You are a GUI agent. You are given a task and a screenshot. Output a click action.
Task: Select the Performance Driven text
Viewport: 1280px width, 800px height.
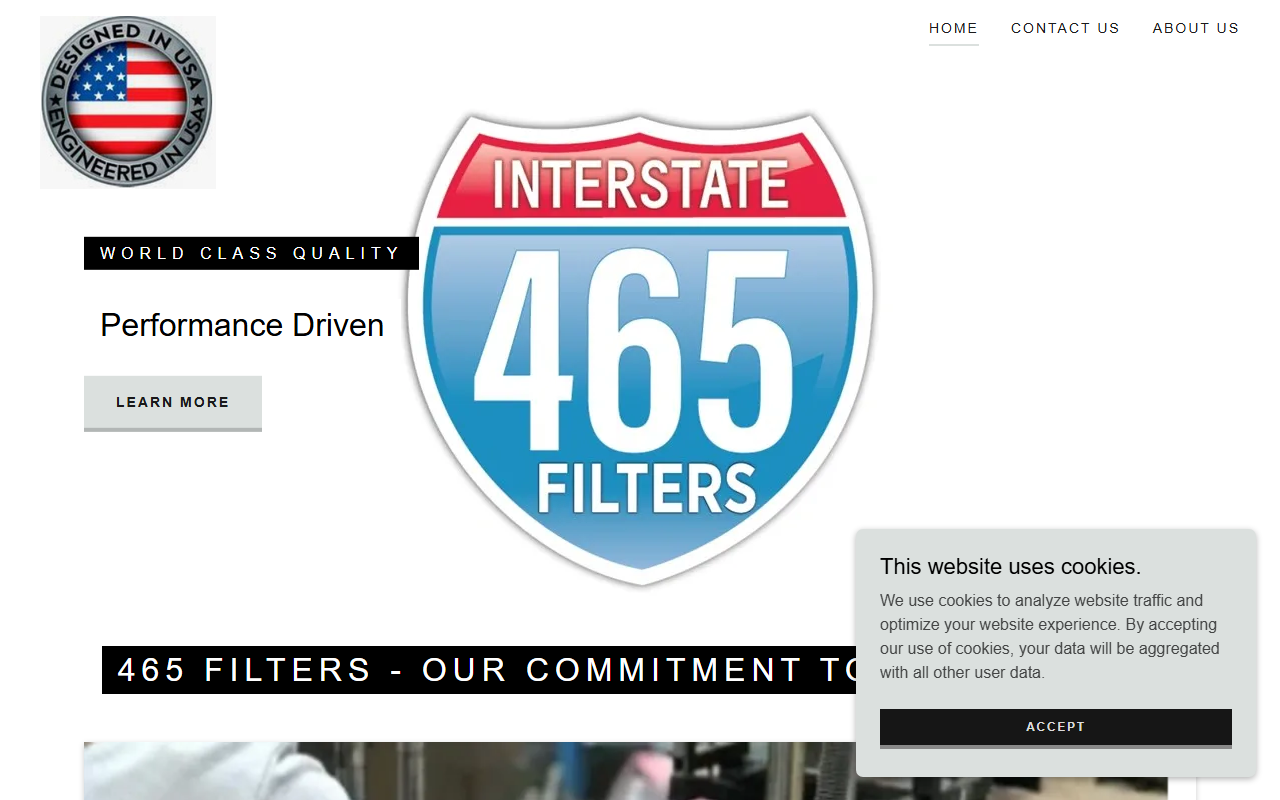[242, 325]
